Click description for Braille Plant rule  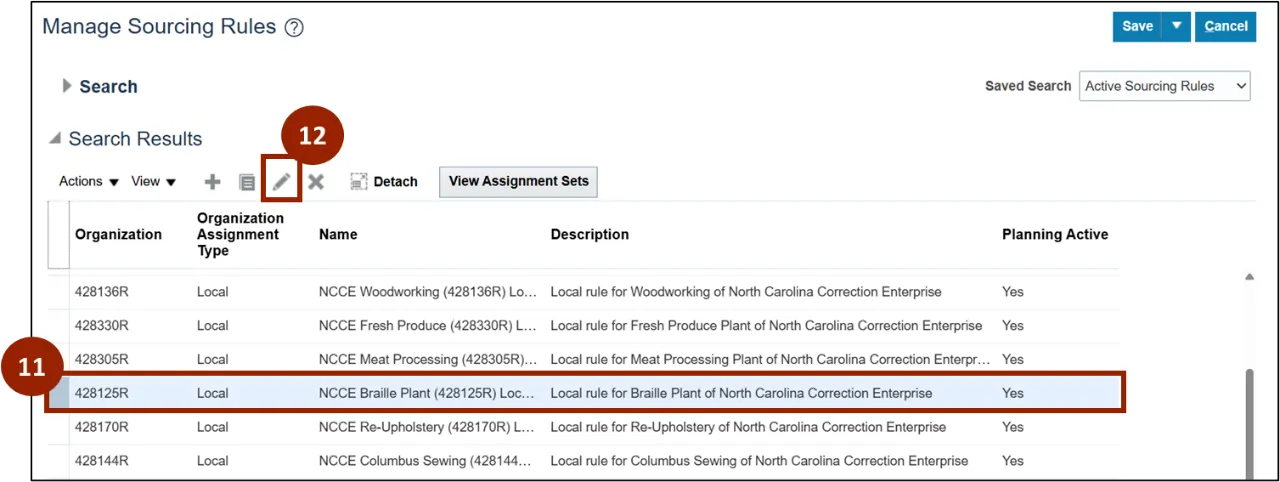click(741, 393)
